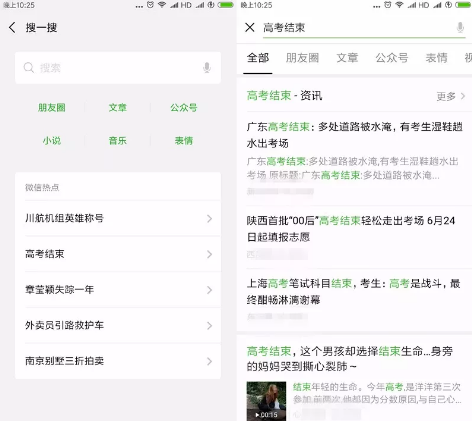The width and height of the screenshot is (472, 436).
Task: Select the 全部 results tab
Action: point(258,58)
